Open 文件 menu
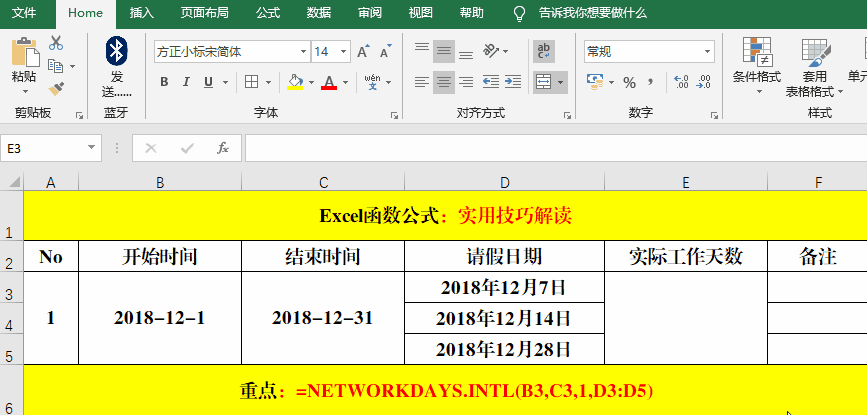This screenshot has width=867, height=415. (24, 13)
